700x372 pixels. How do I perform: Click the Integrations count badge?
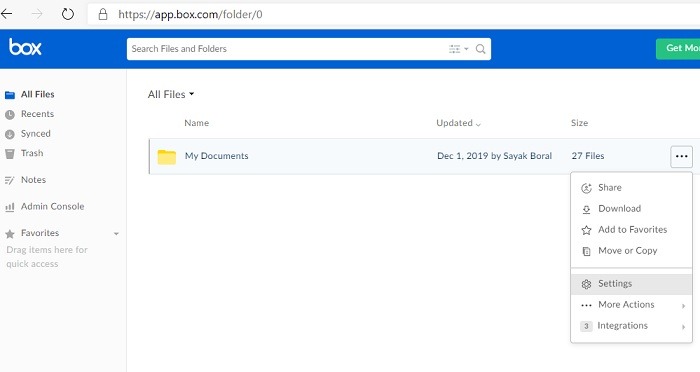pyautogui.click(x=586, y=326)
